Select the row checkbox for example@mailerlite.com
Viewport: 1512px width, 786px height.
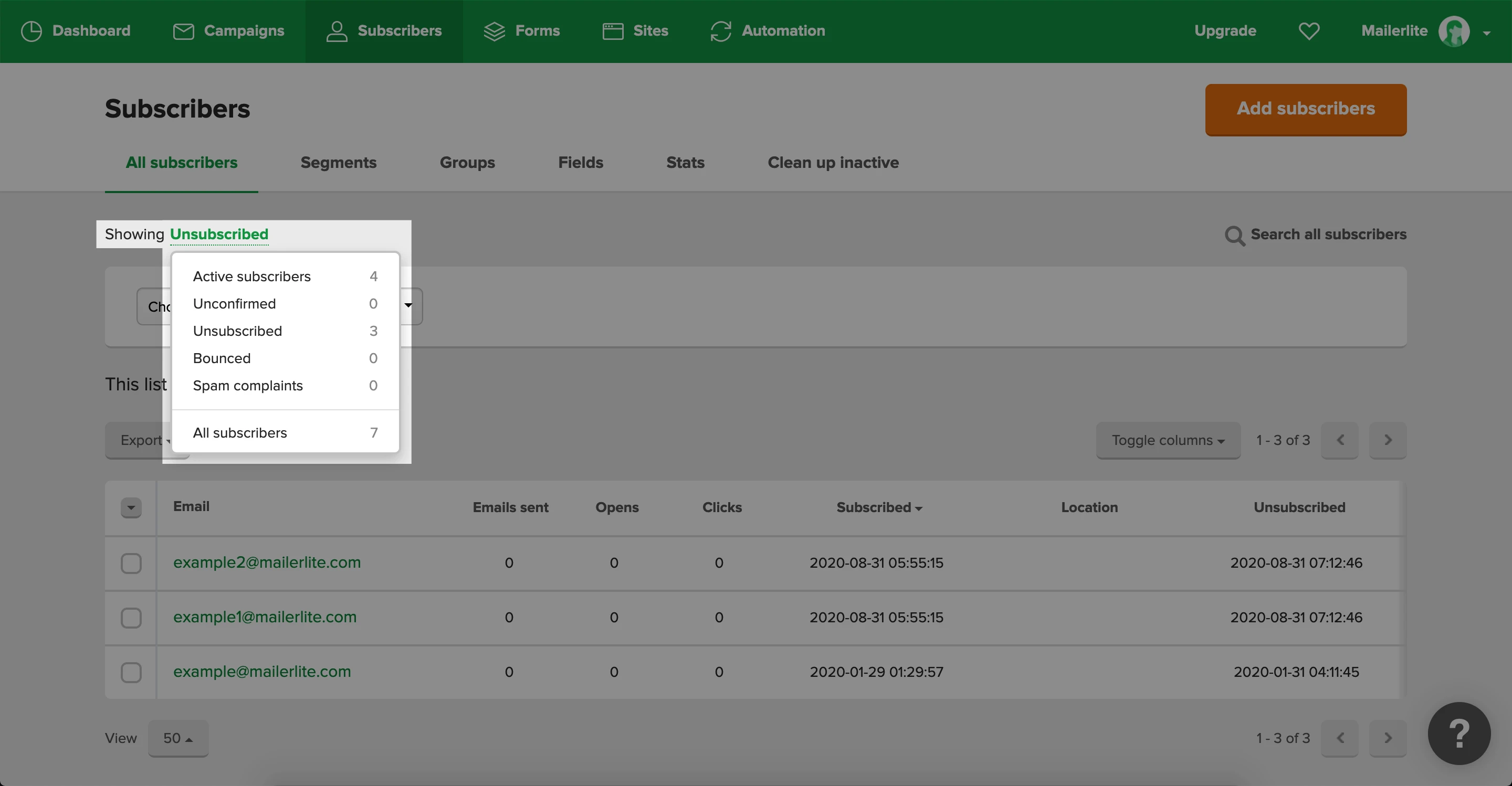(131, 672)
